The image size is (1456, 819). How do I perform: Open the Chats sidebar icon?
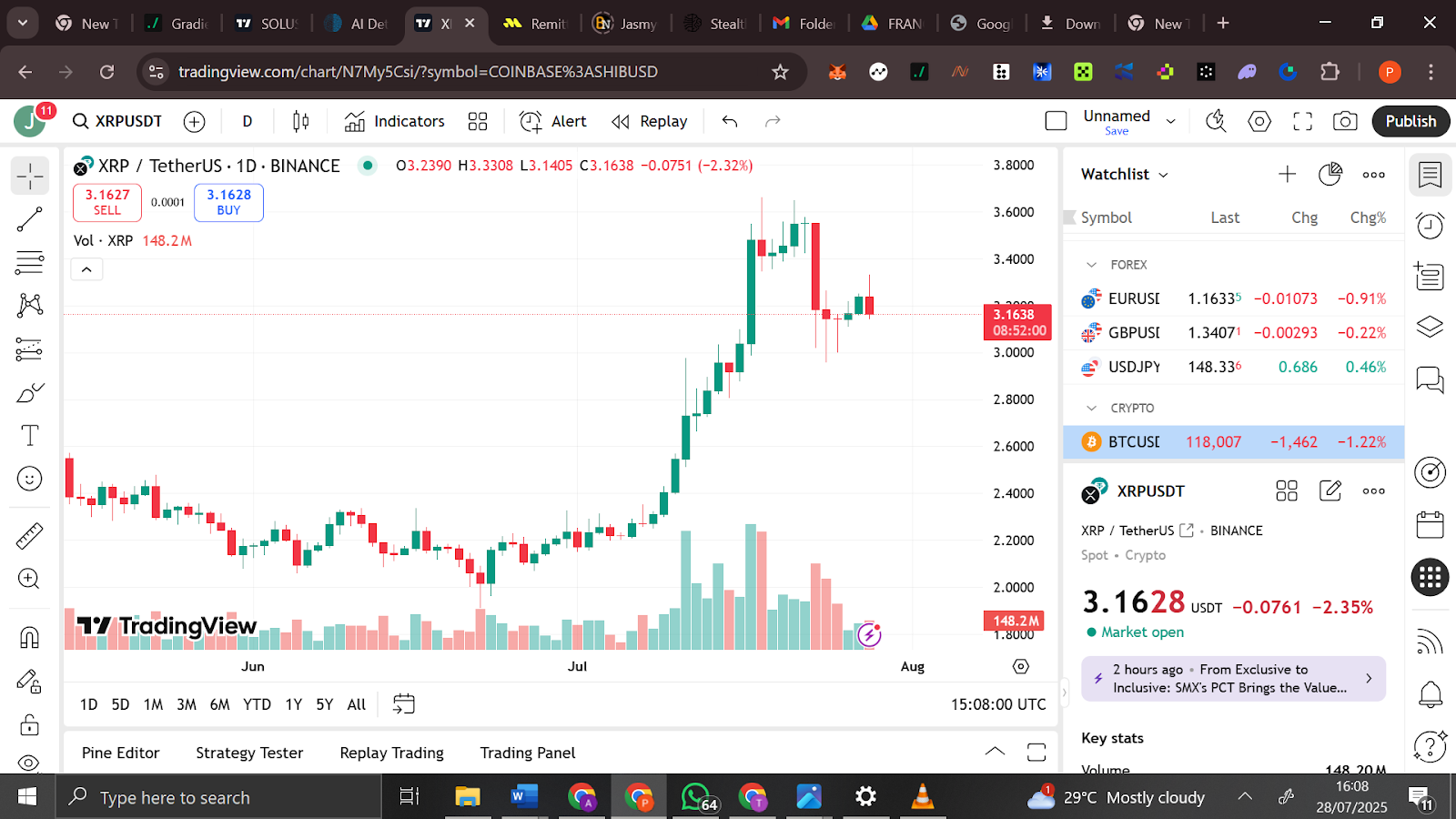pyautogui.click(x=1431, y=379)
